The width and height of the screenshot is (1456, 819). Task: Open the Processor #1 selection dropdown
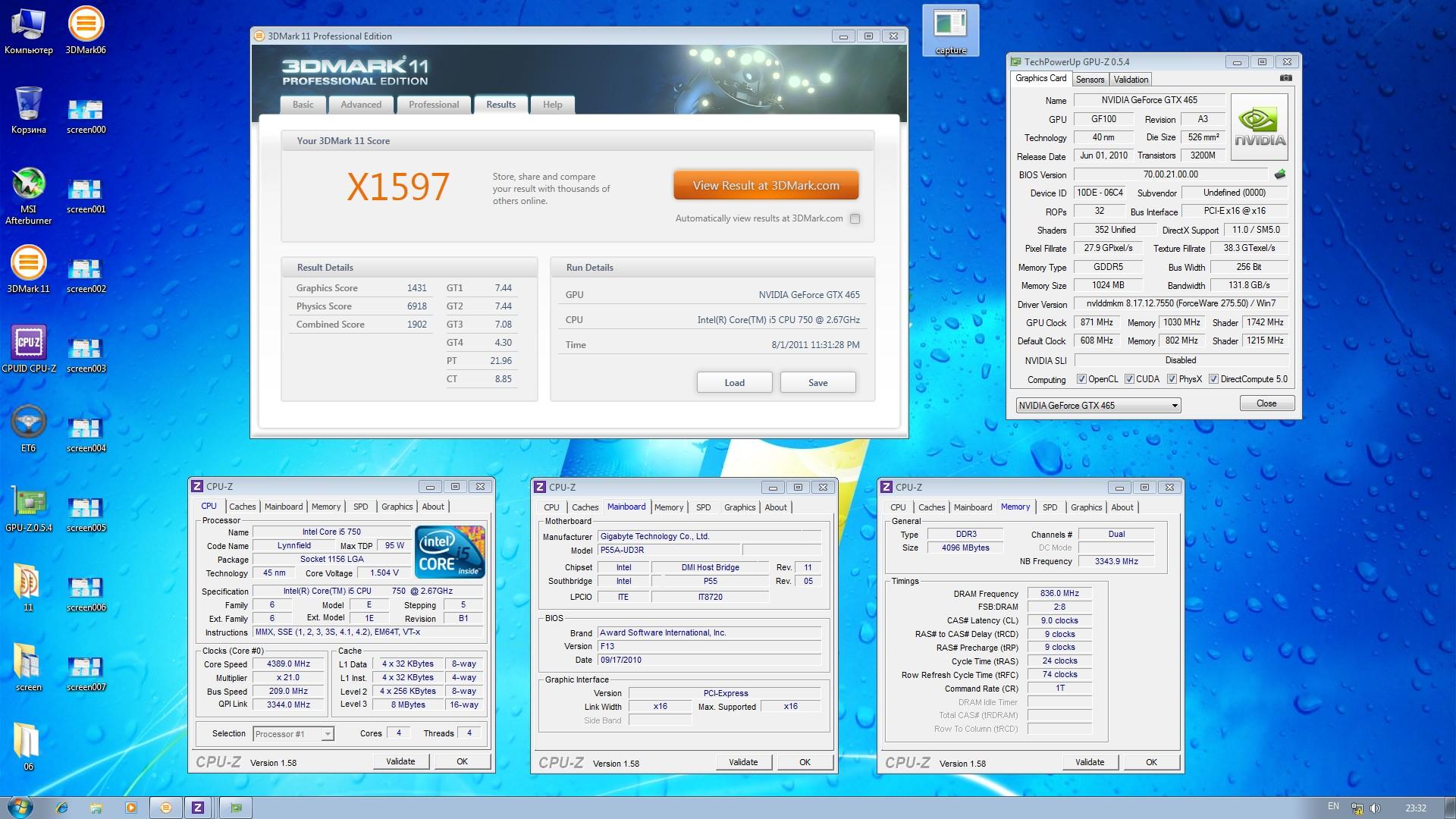[293, 733]
